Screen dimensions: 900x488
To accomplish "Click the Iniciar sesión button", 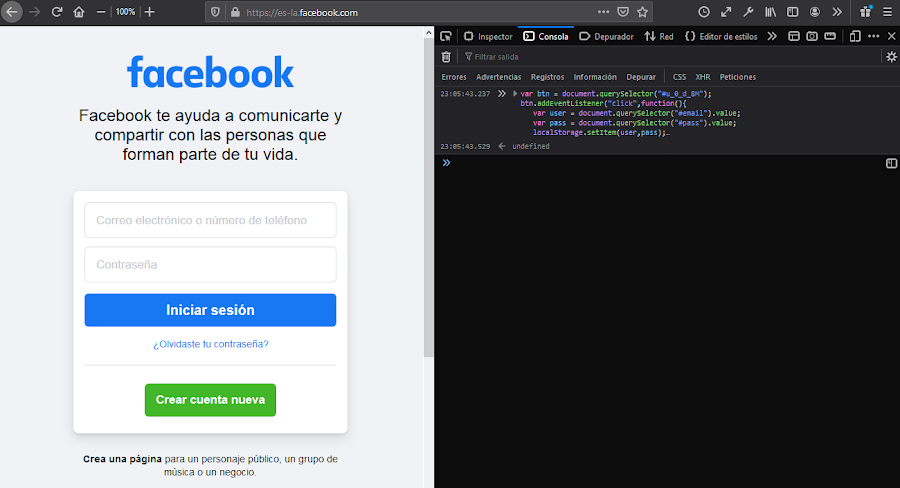I will pos(210,310).
